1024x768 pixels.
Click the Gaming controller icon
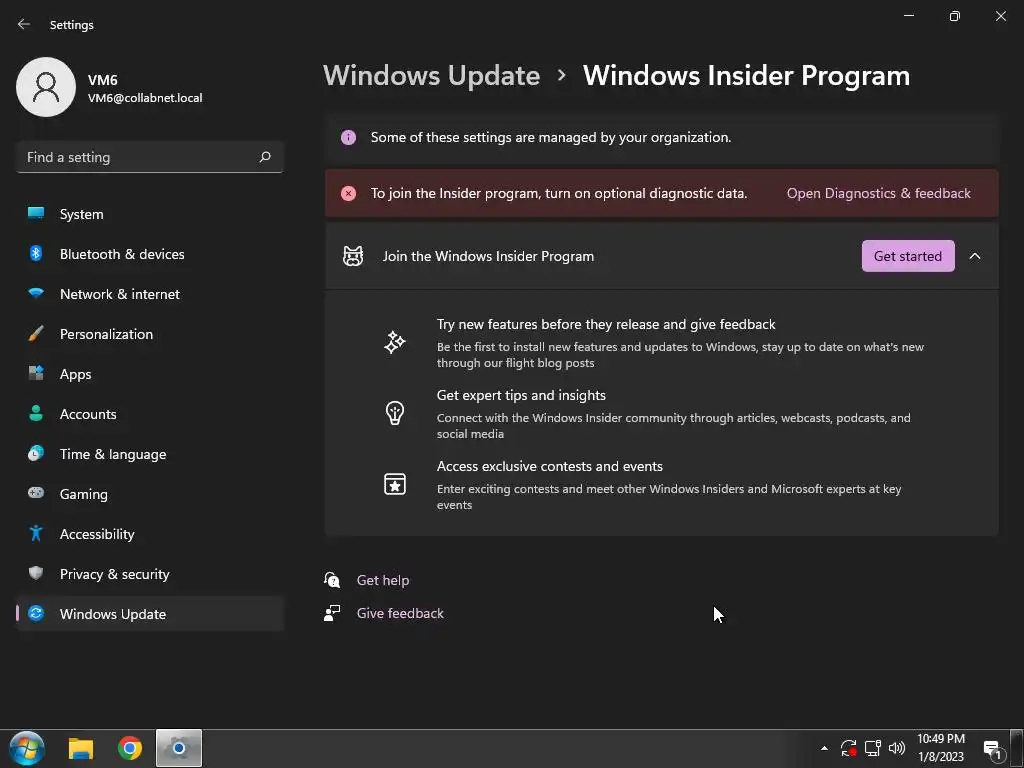pyautogui.click(x=36, y=493)
